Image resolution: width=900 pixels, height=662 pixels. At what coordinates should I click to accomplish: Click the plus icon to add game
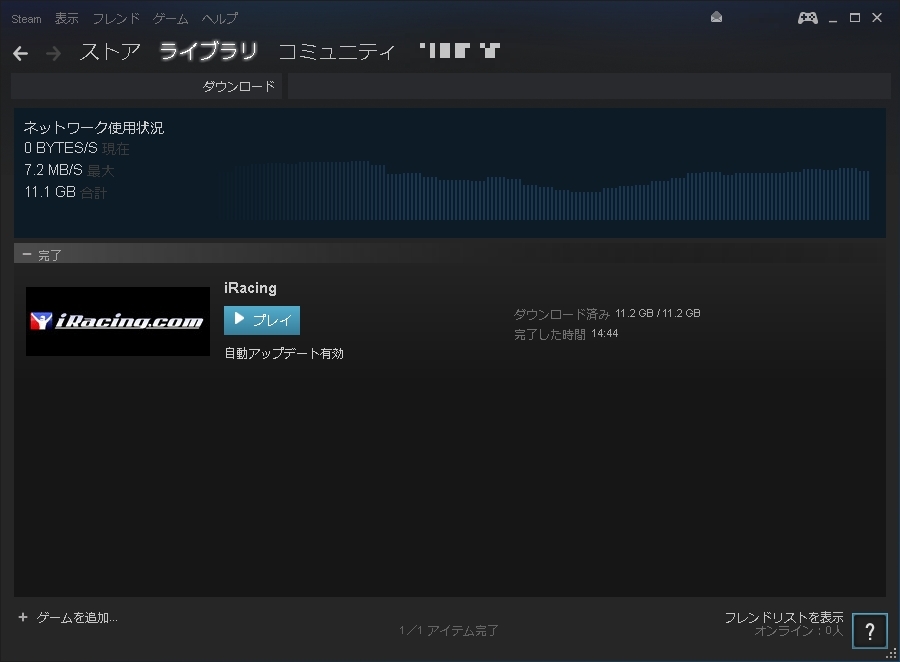pos(23,617)
